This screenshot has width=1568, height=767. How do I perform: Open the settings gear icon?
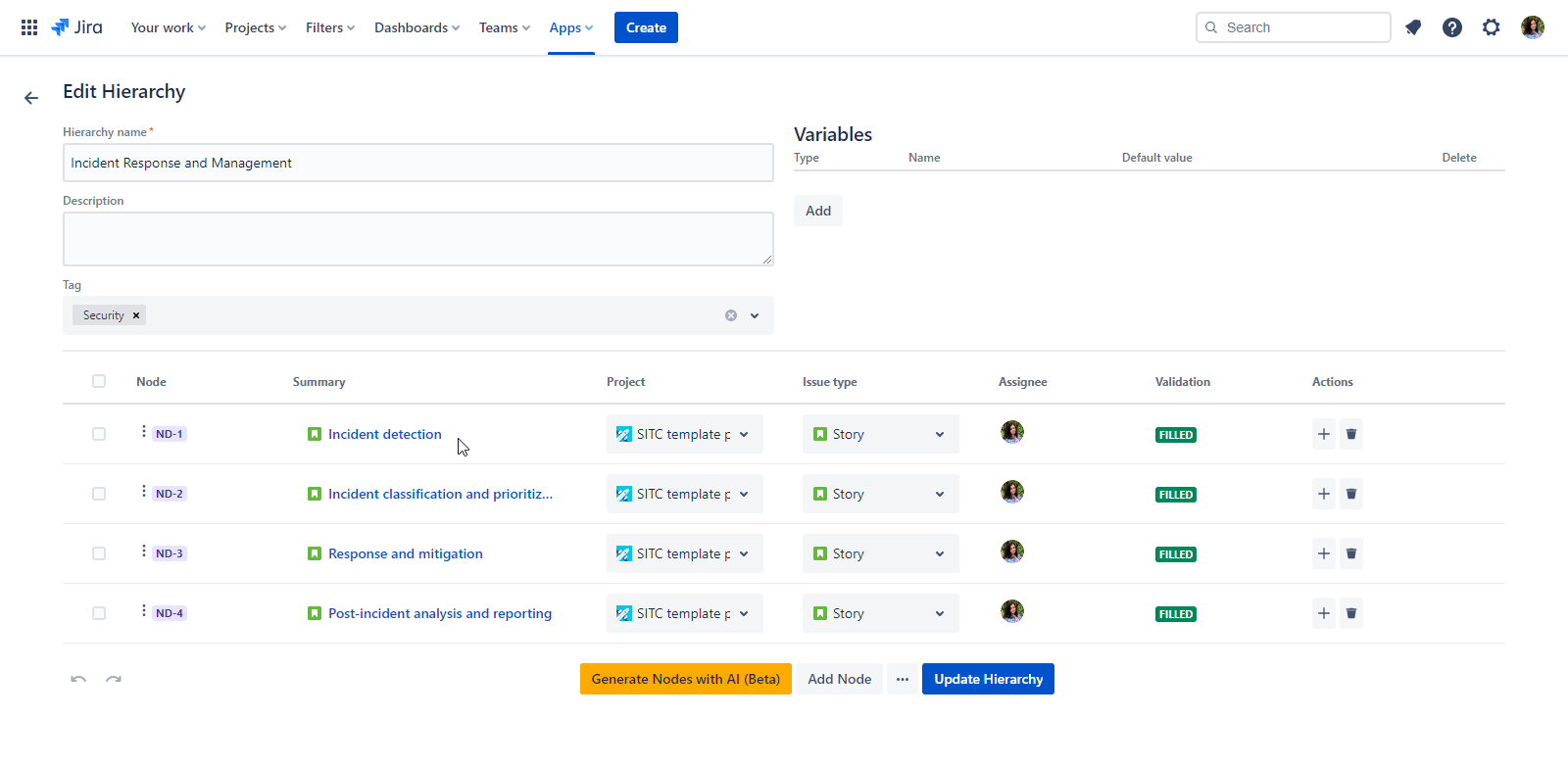(x=1492, y=27)
